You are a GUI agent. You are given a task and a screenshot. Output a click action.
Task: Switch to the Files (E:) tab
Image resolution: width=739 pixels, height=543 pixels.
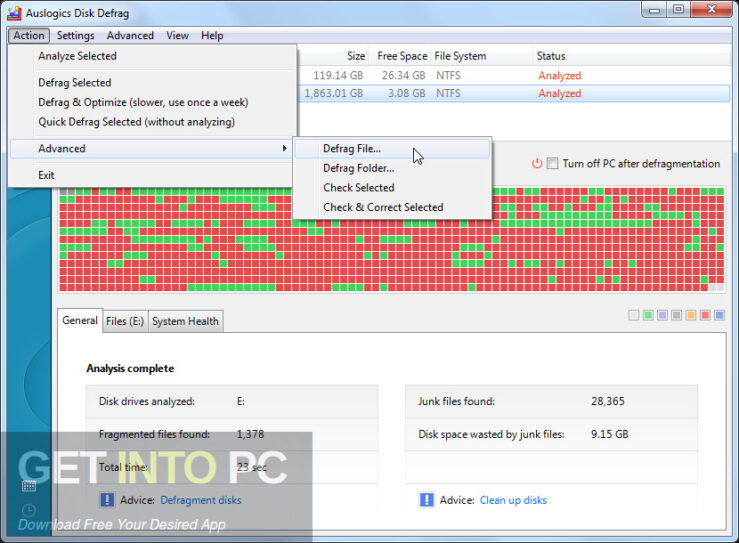coord(125,321)
